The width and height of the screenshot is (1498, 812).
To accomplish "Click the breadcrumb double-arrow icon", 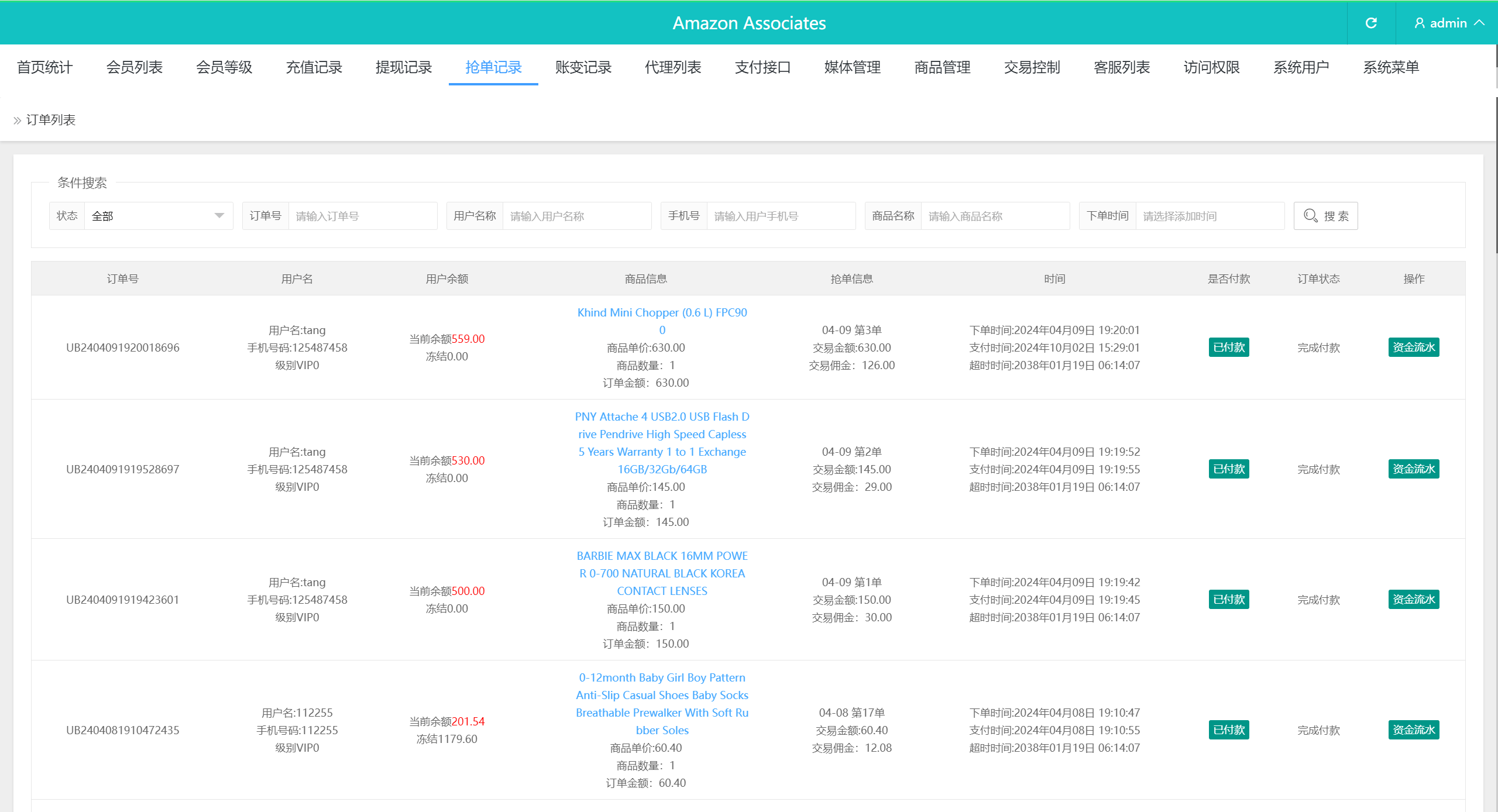I will [18, 121].
